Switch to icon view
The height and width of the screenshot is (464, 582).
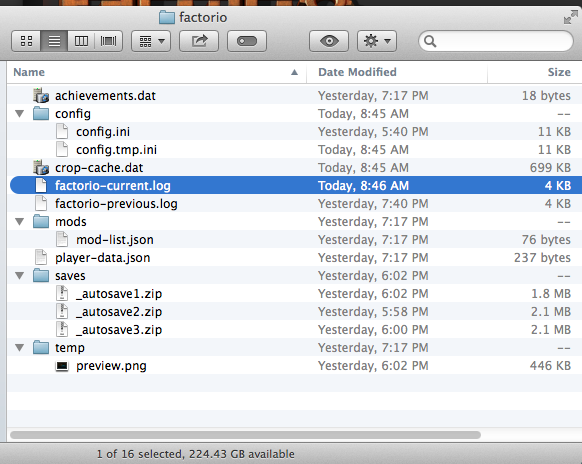(26, 41)
